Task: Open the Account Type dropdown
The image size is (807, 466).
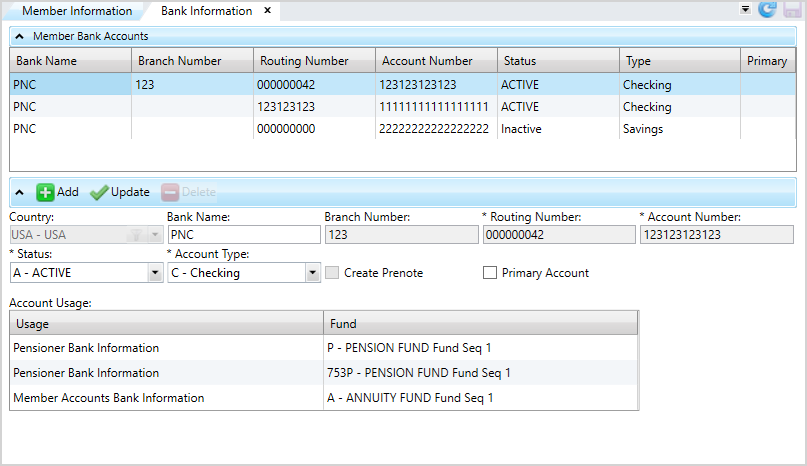Action: click(312, 273)
